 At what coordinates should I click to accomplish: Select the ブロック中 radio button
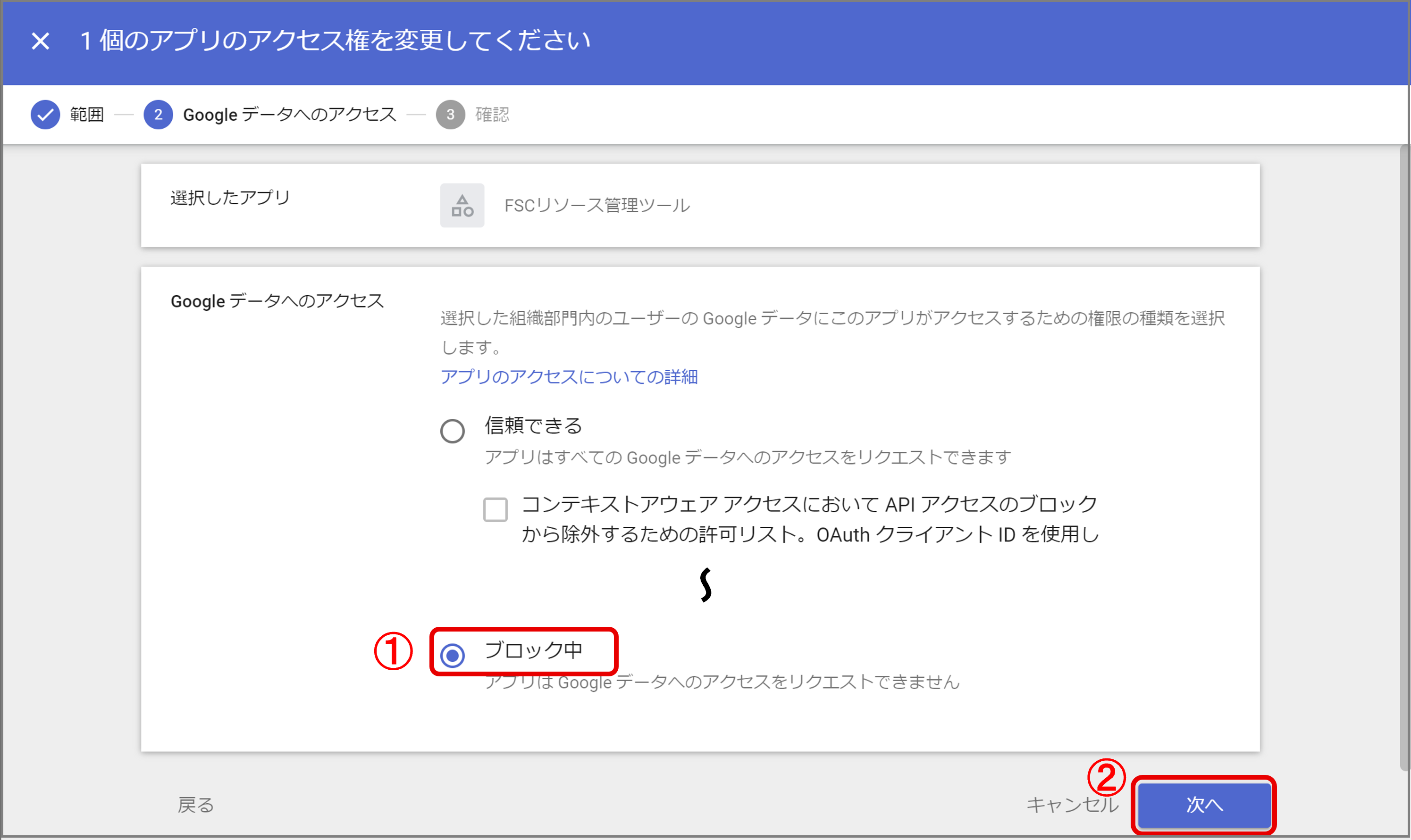click(x=453, y=656)
